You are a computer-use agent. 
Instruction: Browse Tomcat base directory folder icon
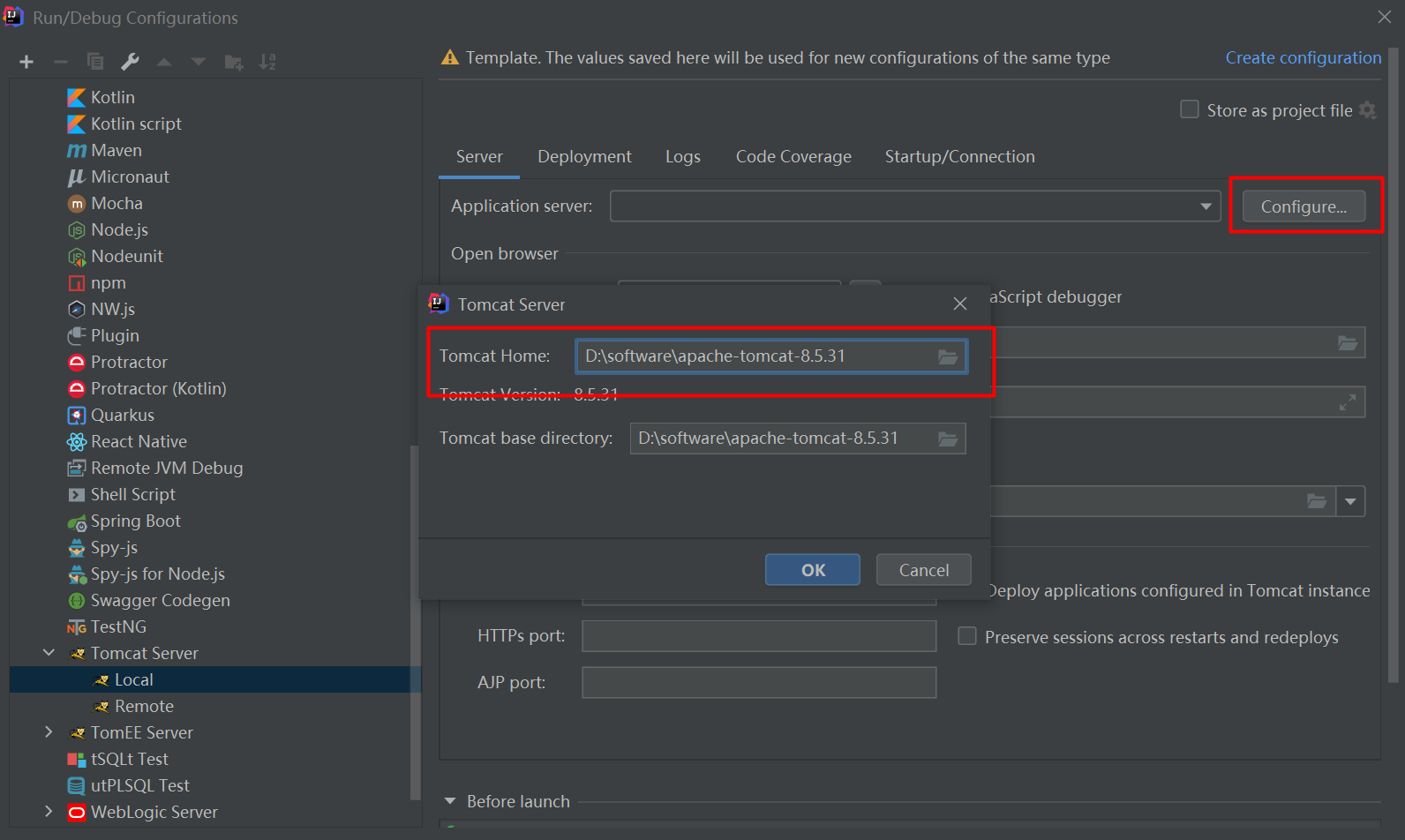point(948,439)
